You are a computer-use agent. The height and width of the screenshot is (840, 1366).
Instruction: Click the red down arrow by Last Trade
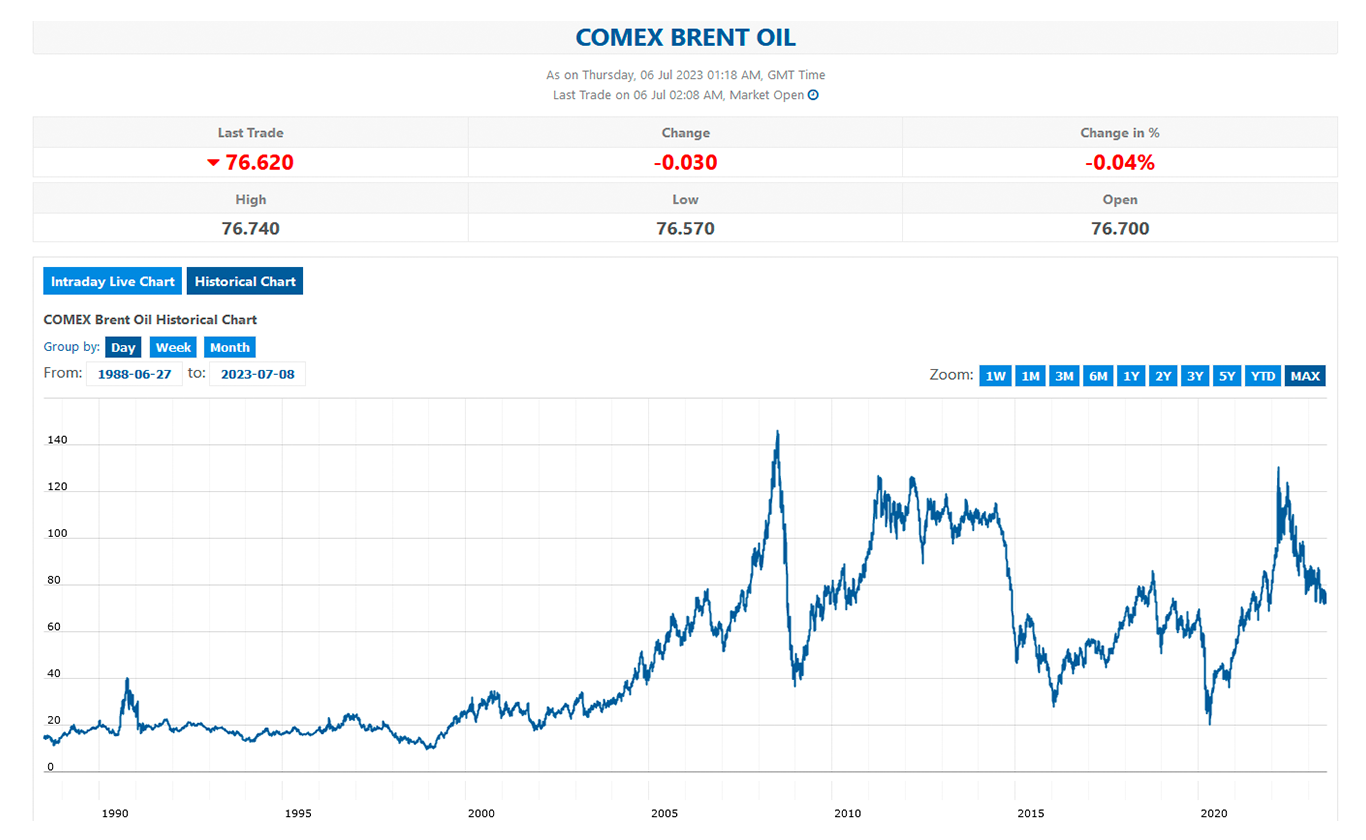(213, 163)
